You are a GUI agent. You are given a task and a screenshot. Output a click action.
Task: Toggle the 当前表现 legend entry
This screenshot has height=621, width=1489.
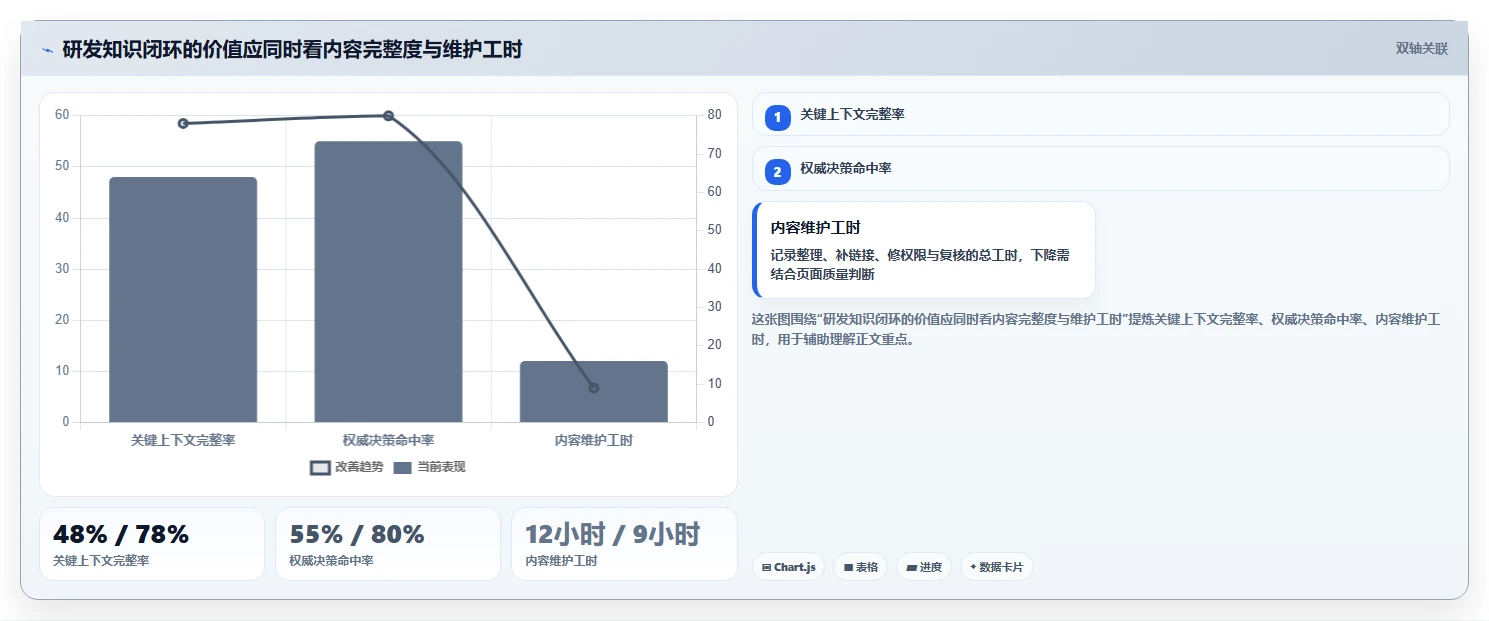[429, 467]
